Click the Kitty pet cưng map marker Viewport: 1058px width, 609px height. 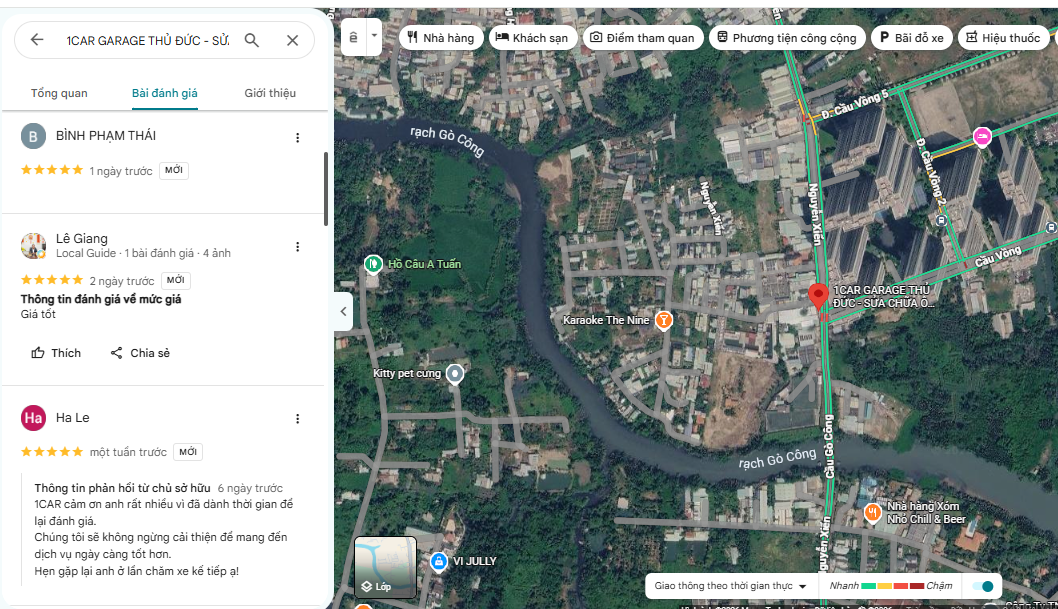click(455, 374)
